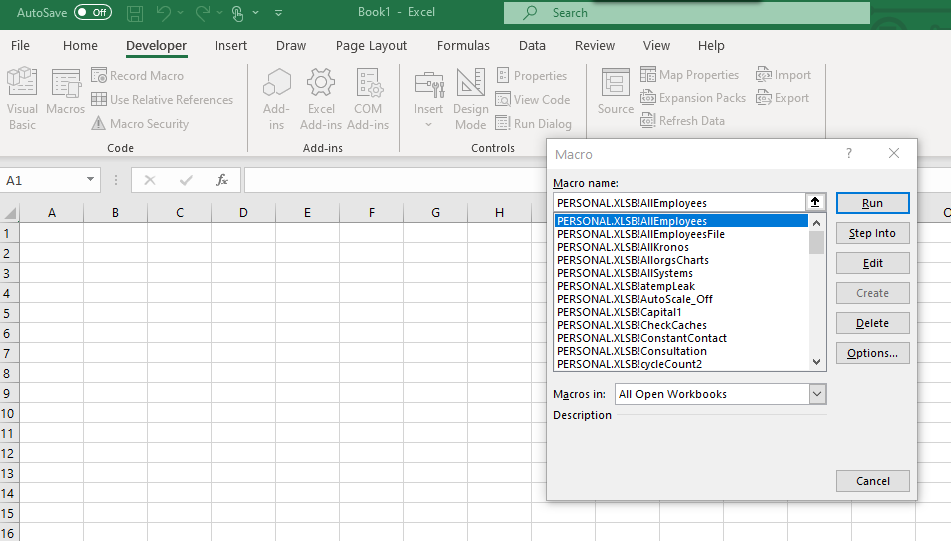The height and width of the screenshot is (541, 951).
Task: Open the Page Layout tab
Action: pyautogui.click(x=371, y=45)
